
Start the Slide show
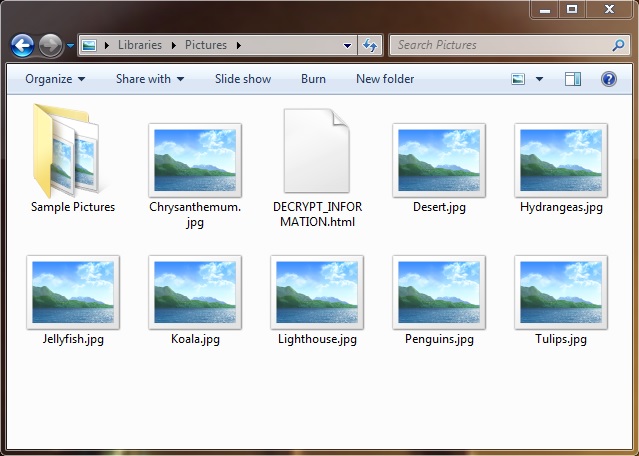click(243, 79)
